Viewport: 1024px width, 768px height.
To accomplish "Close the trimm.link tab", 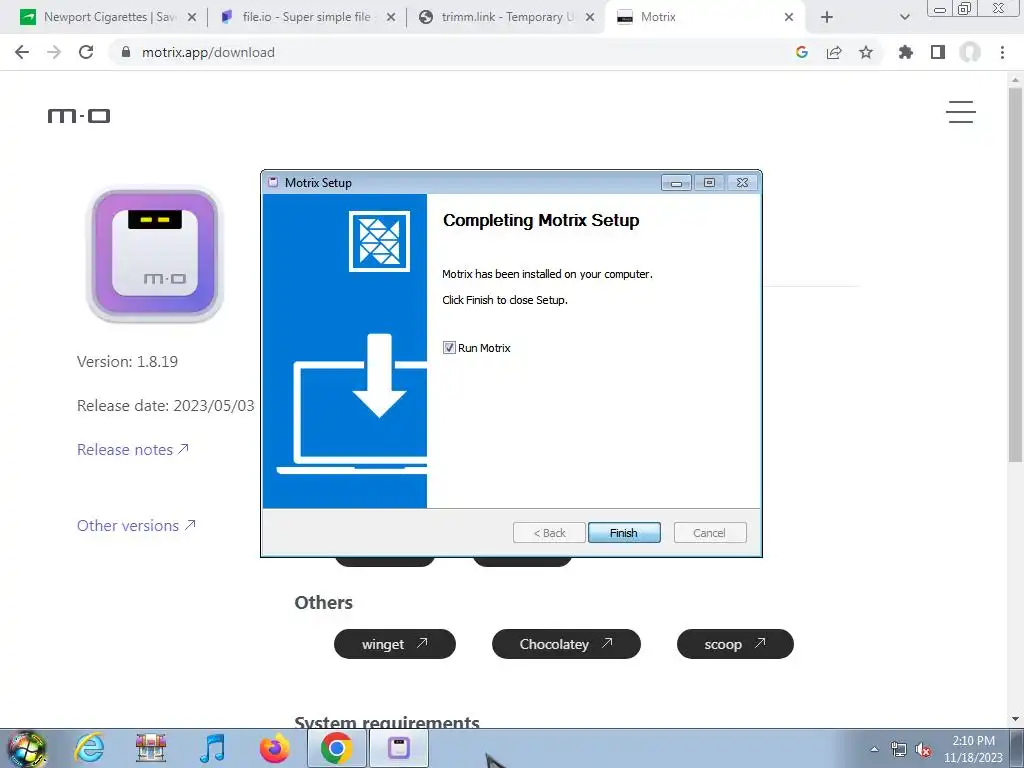I will pyautogui.click(x=590, y=17).
